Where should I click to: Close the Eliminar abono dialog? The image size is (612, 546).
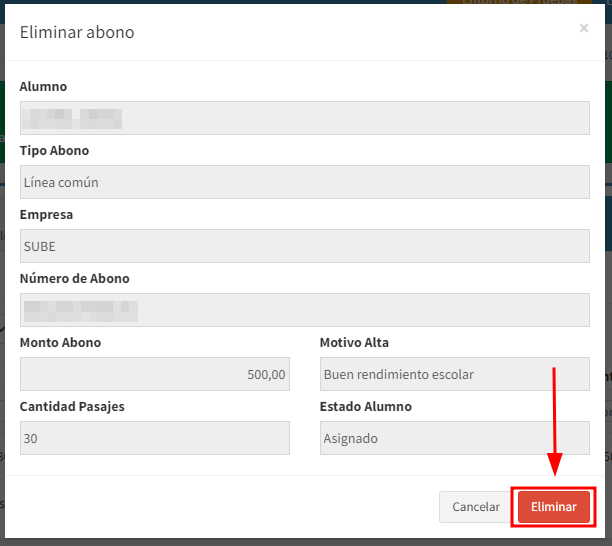(x=584, y=28)
